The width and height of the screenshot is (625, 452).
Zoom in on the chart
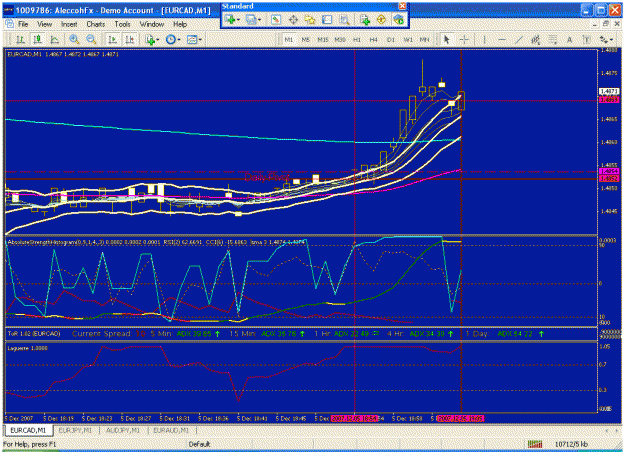pyautogui.click(x=74, y=39)
